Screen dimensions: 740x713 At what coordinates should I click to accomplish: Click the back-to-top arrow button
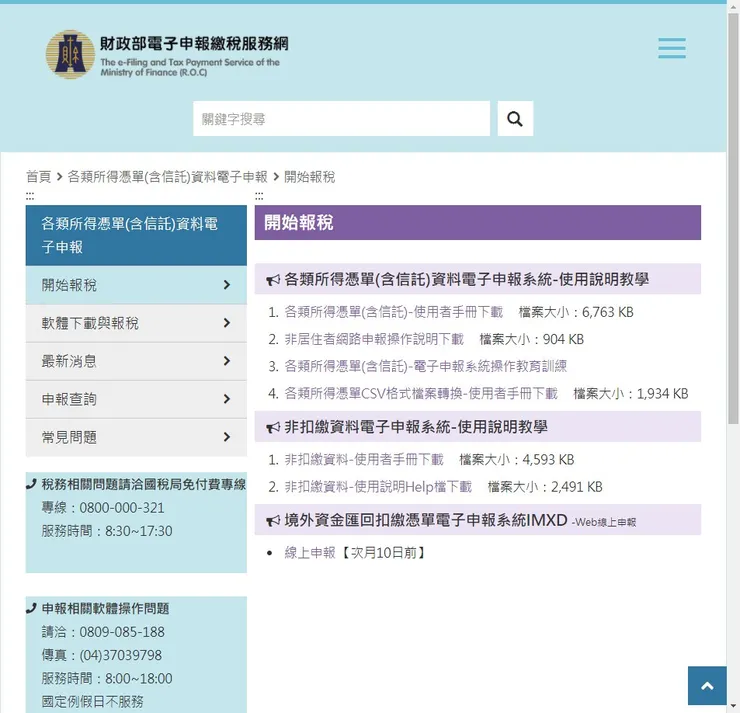pos(707,686)
